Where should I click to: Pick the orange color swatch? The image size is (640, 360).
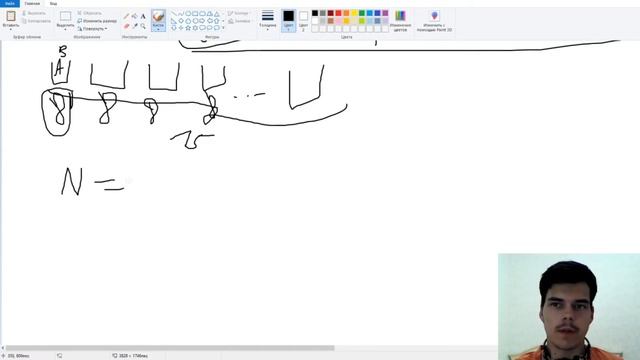[x=346, y=13]
